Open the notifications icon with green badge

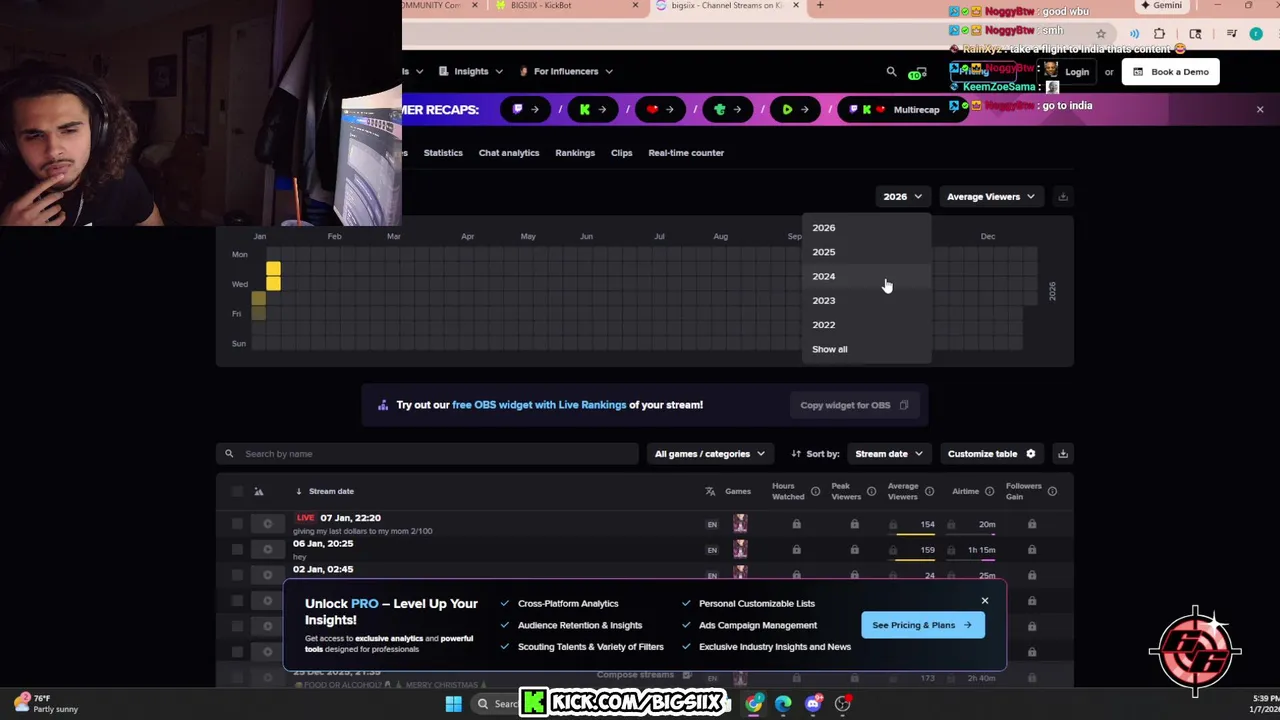point(917,73)
